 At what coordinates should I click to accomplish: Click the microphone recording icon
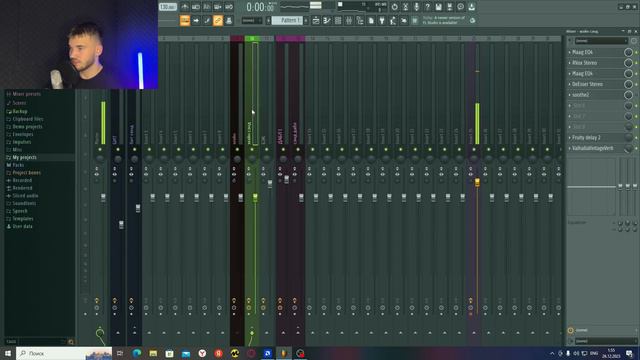[416, 7]
